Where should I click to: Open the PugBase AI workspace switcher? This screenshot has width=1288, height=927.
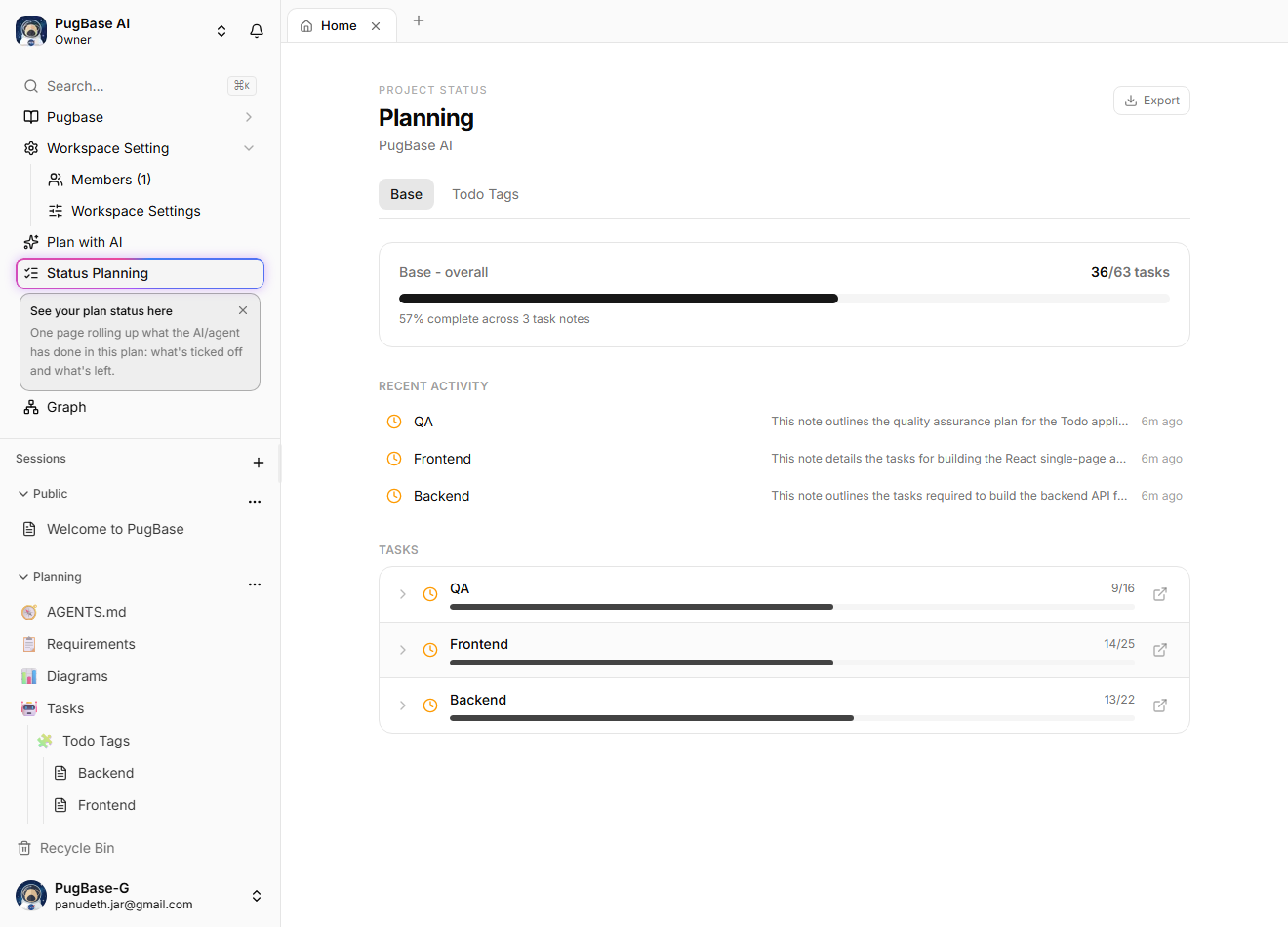tap(221, 31)
